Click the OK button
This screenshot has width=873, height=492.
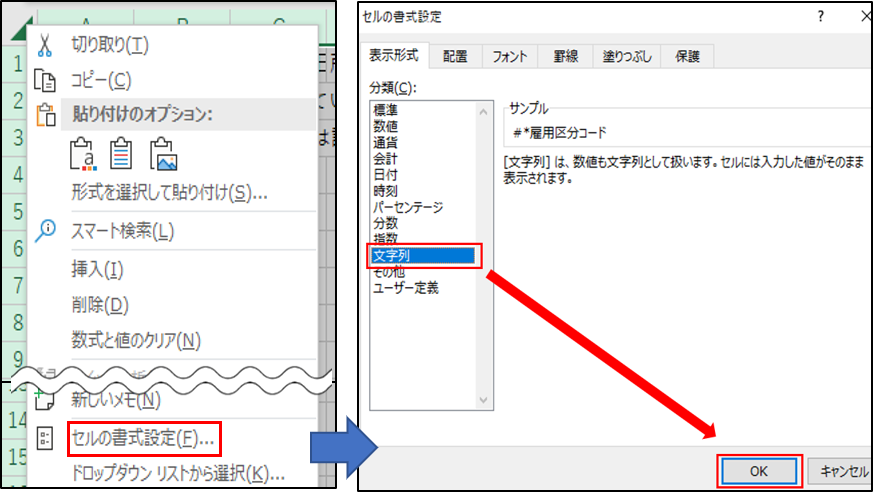tap(759, 471)
